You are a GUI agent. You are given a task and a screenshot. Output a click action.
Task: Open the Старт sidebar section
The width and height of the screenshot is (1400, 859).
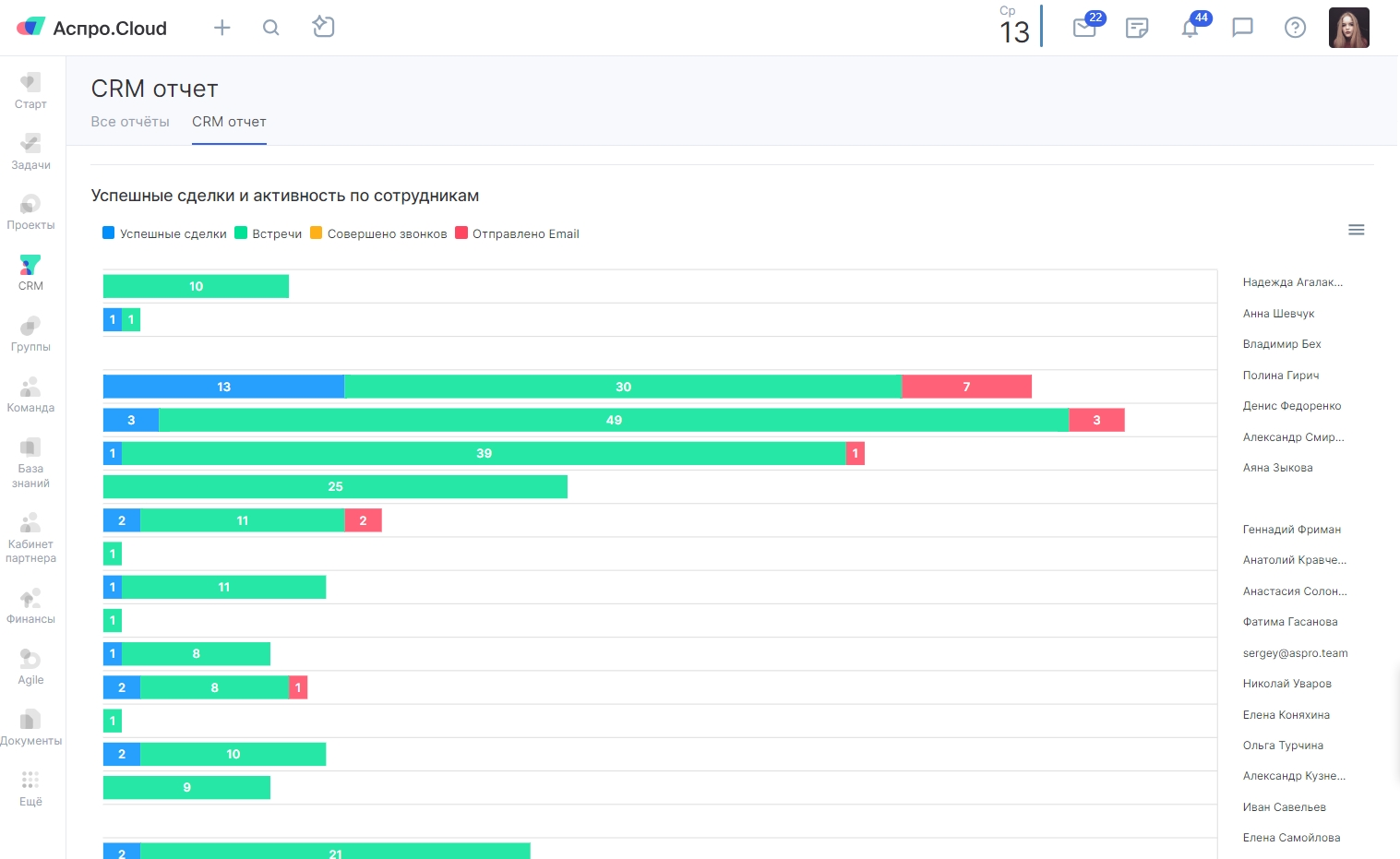30,90
